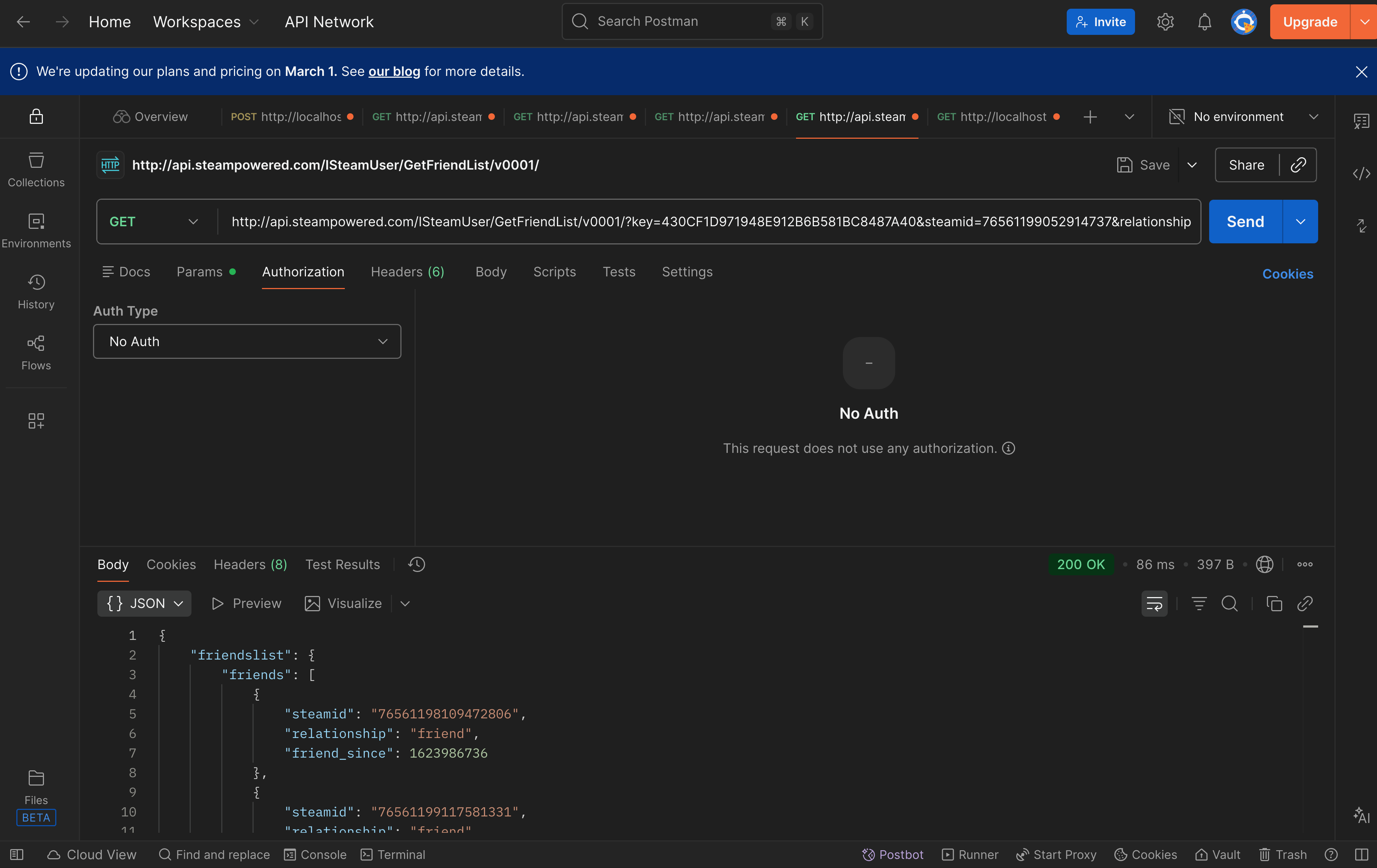The width and height of the screenshot is (1377, 868).
Task: Click the network globe icon in response
Action: pyautogui.click(x=1264, y=565)
